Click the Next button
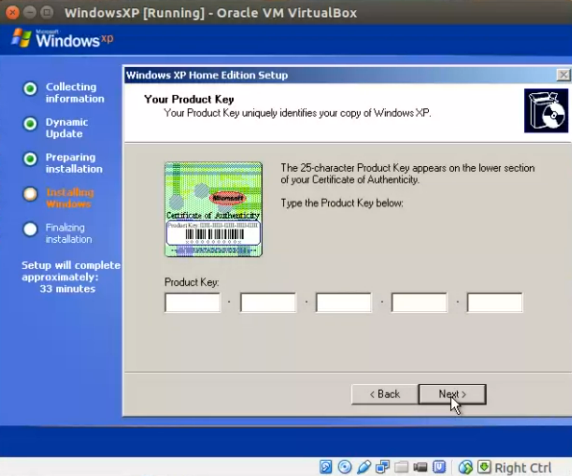 (452, 394)
